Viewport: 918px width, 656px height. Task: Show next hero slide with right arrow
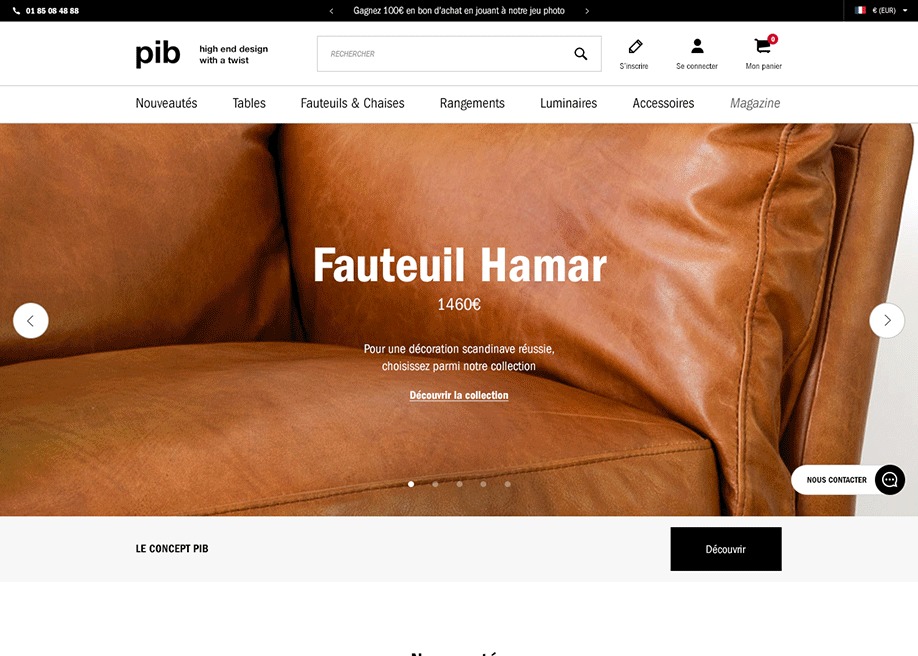pos(887,320)
